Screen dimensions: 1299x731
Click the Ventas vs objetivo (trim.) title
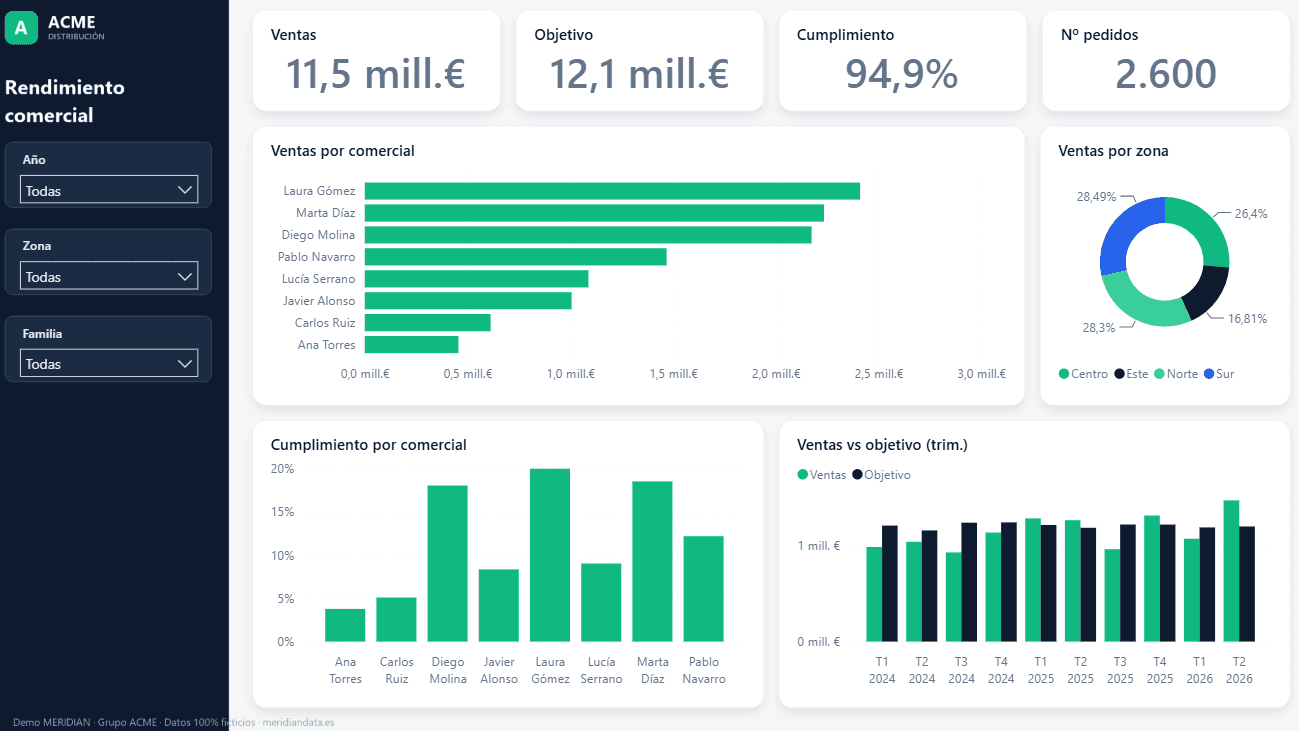coord(882,445)
